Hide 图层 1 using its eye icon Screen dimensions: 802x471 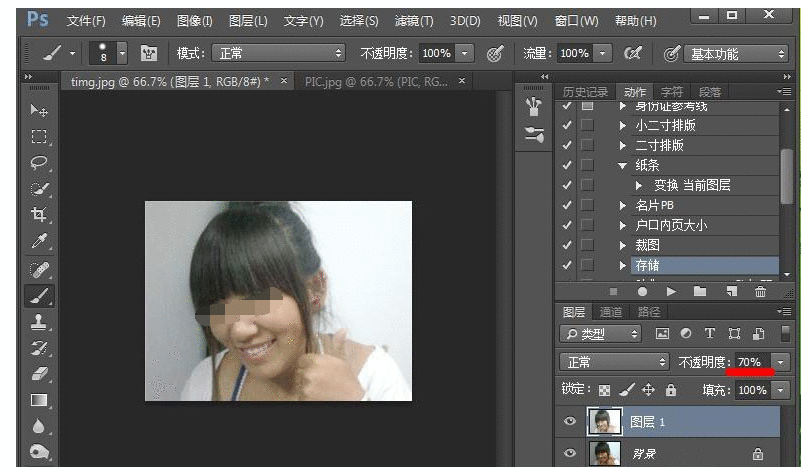[570, 422]
